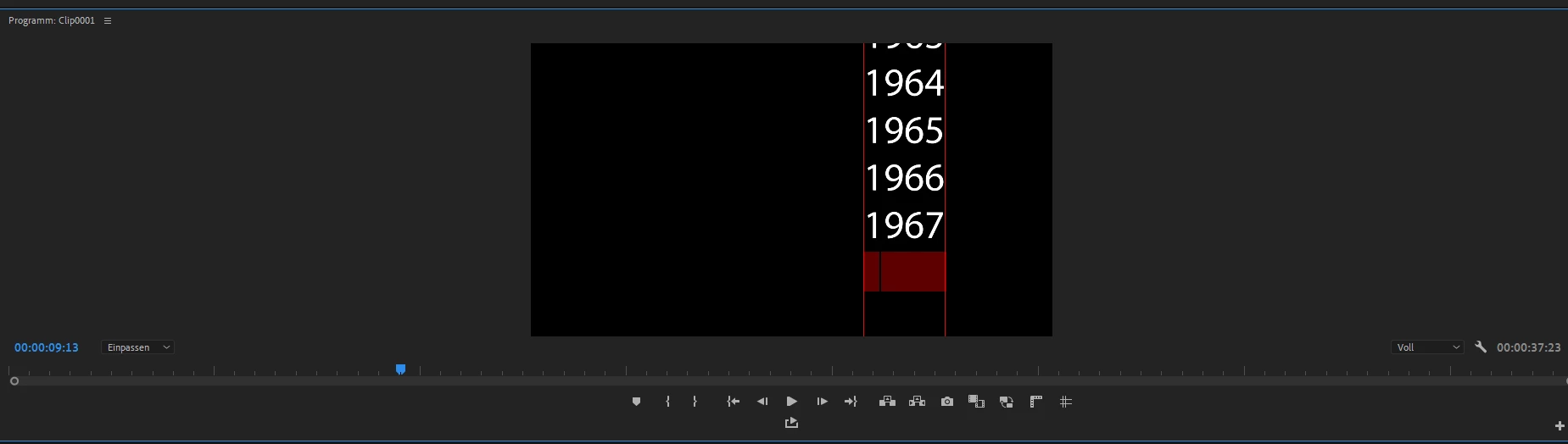
Task: Click the year 1964 in the video frame
Action: click(905, 83)
